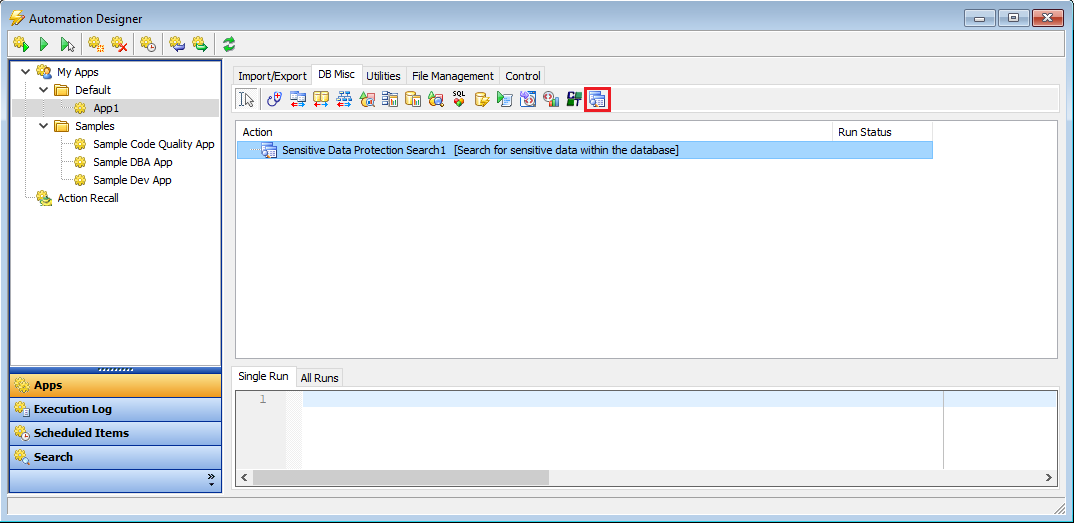Open the Utilities tab
1074x523 pixels.
383,76
